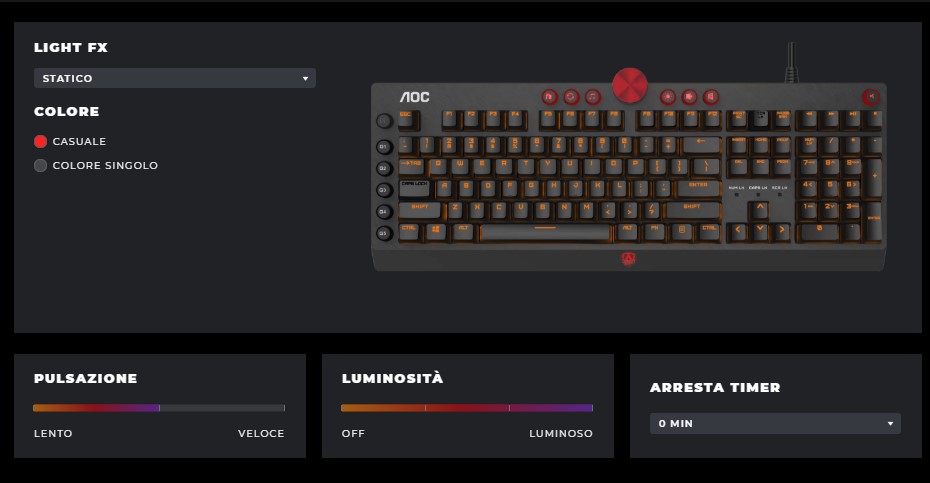
Task: Click the ESC key on the keyboard image
Action: coord(407,119)
